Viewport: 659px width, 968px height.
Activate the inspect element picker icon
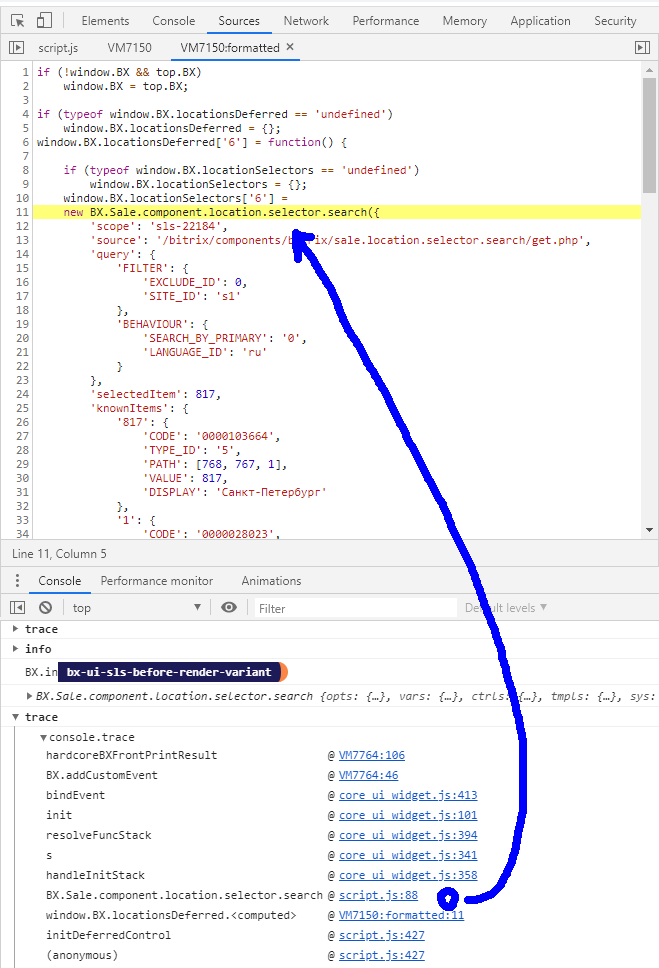(x=16, y=20)
